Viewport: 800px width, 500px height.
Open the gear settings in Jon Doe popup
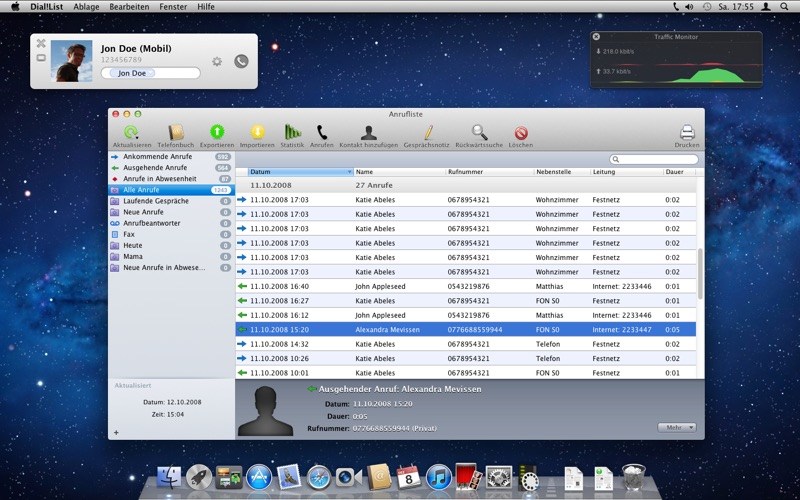click(x=217, y=61)
